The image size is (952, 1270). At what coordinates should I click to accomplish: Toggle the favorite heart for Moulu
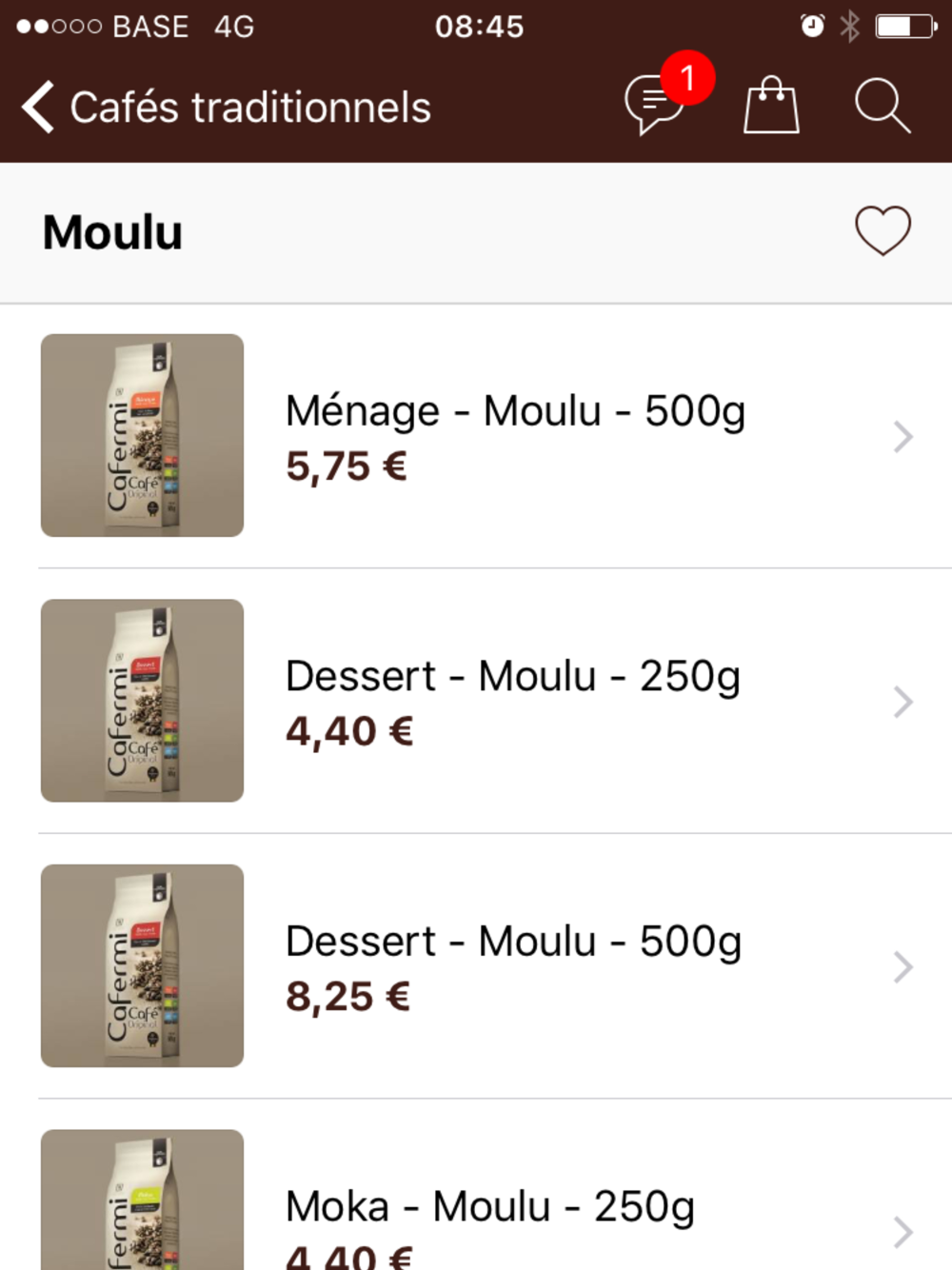coord(883,231)
